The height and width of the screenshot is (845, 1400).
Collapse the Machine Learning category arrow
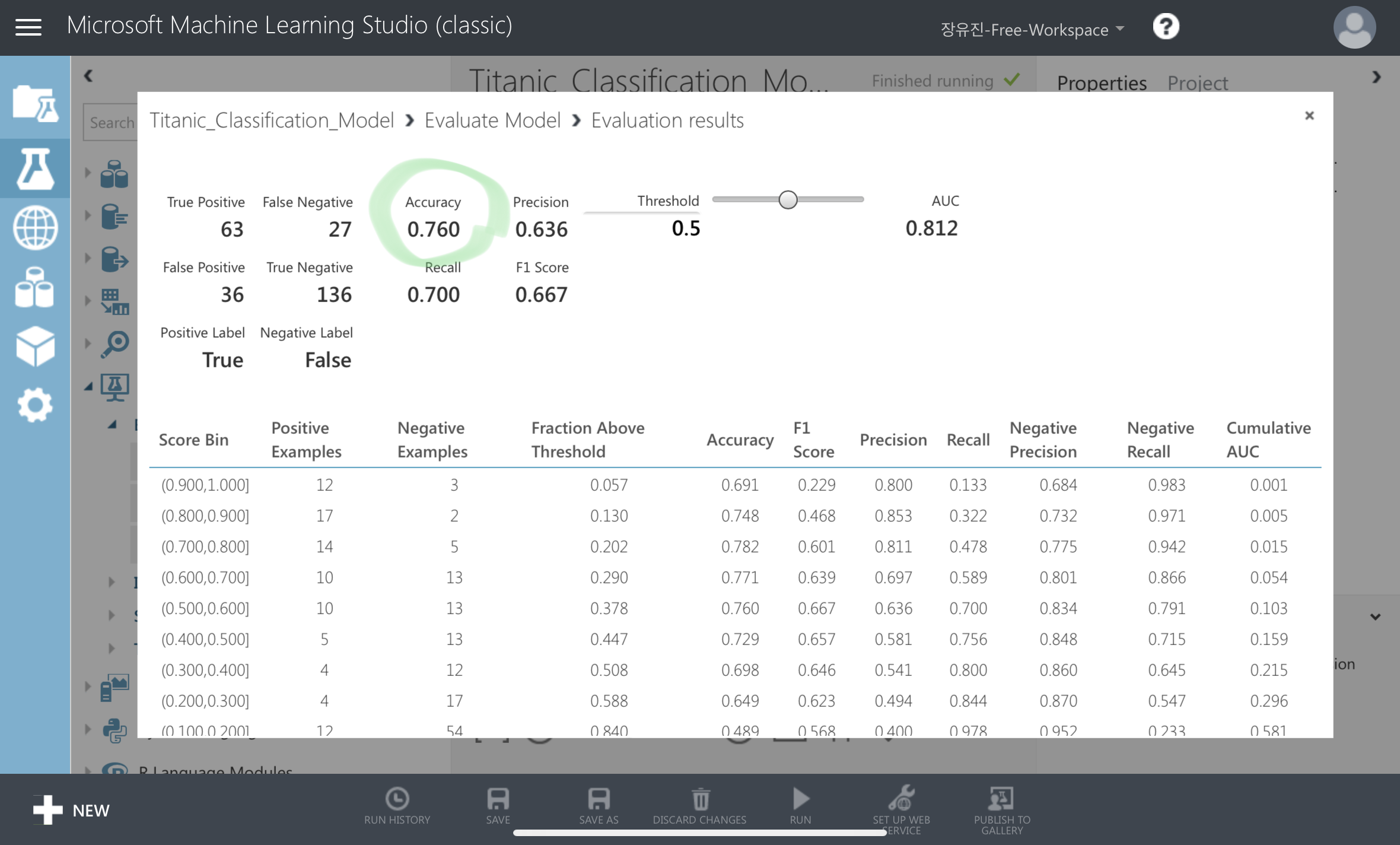(x=88, y=386)
